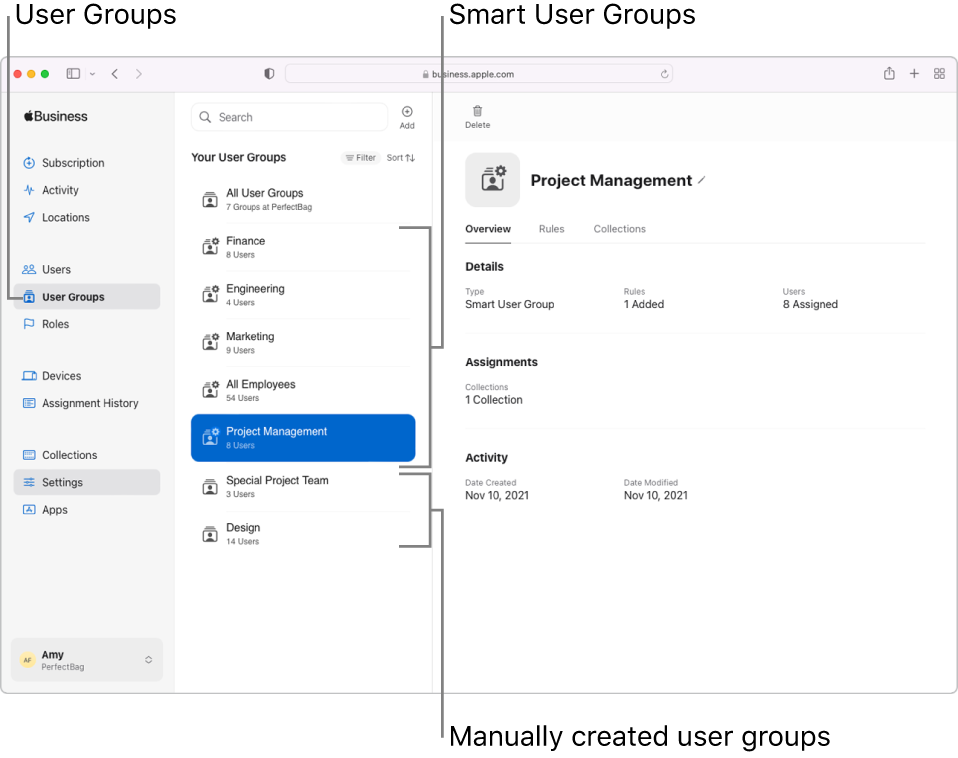Click the Delete icon above Project Management
This screenshot has height=758, width=958.
[477, 117]
